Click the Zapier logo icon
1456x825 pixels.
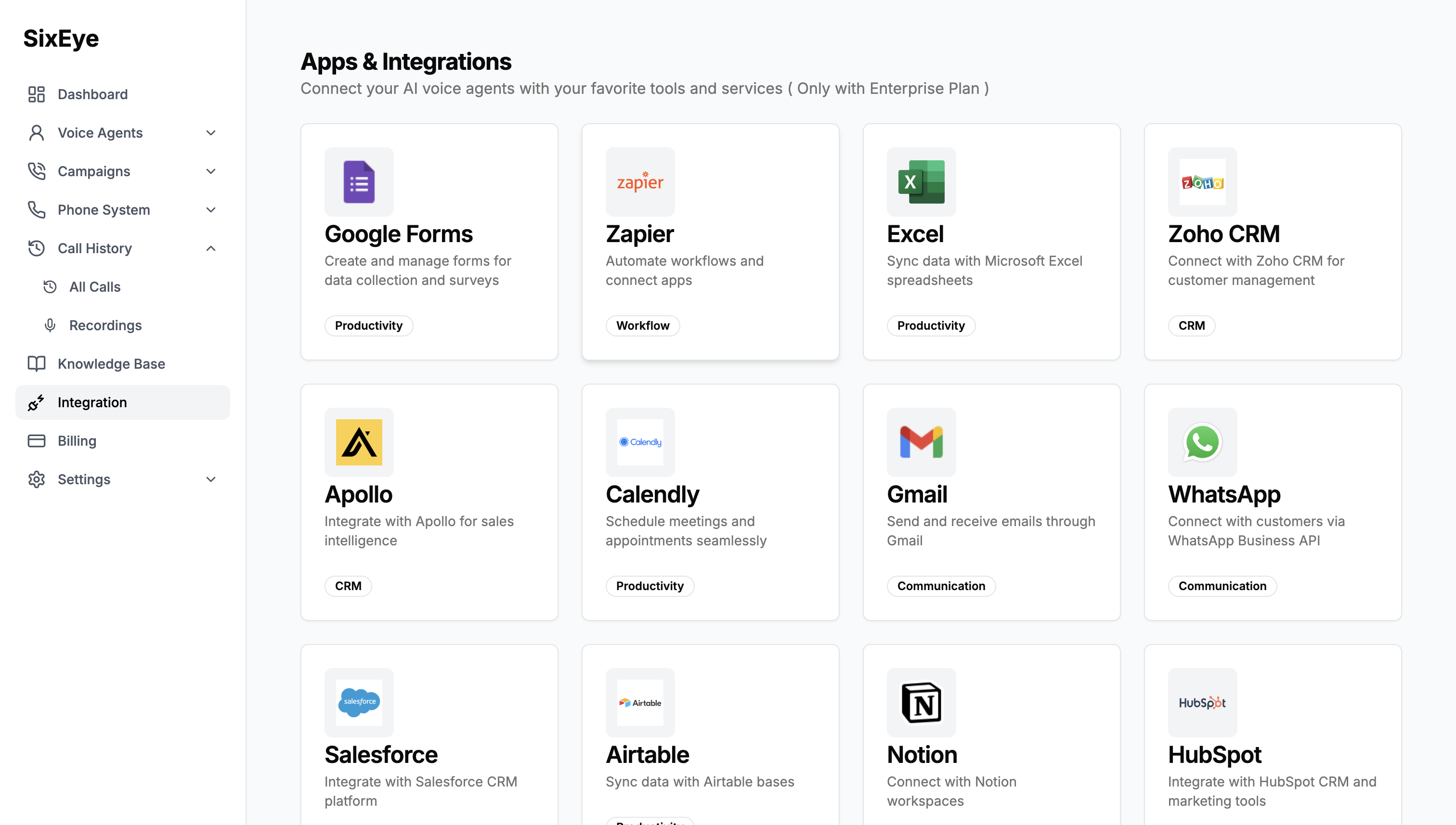(640, 182)
